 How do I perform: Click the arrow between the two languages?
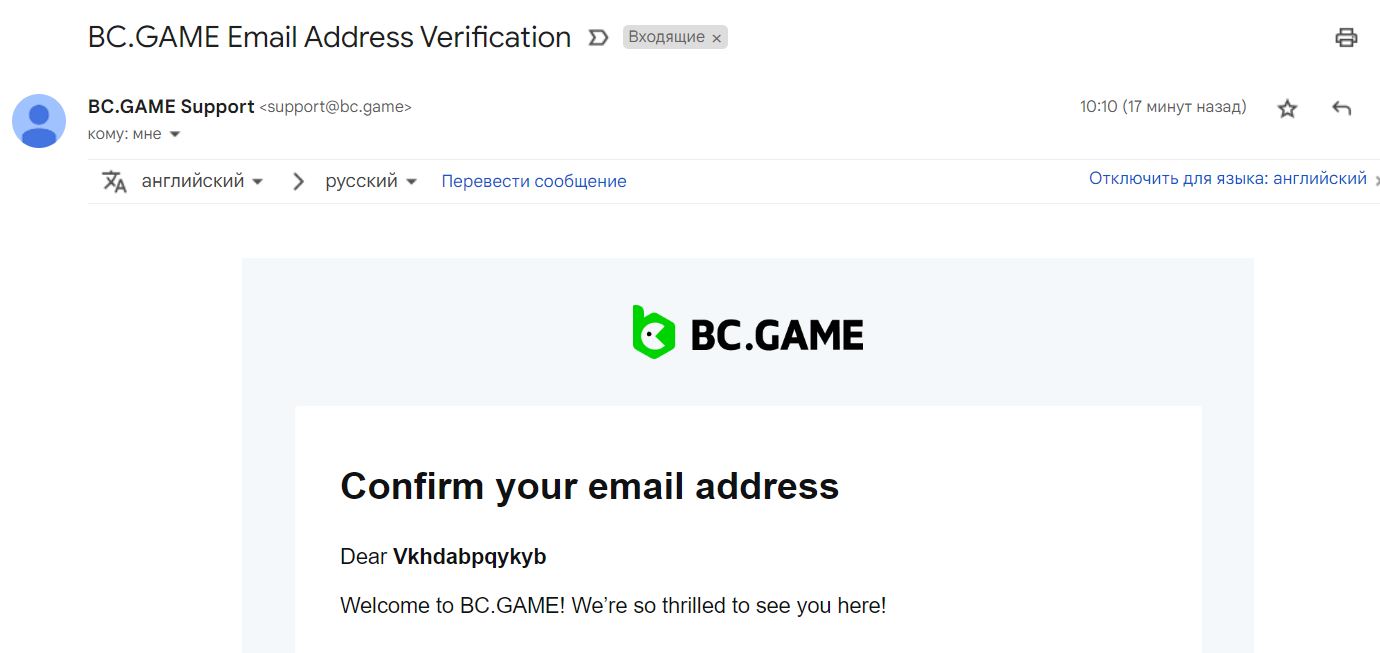[297, 182]
